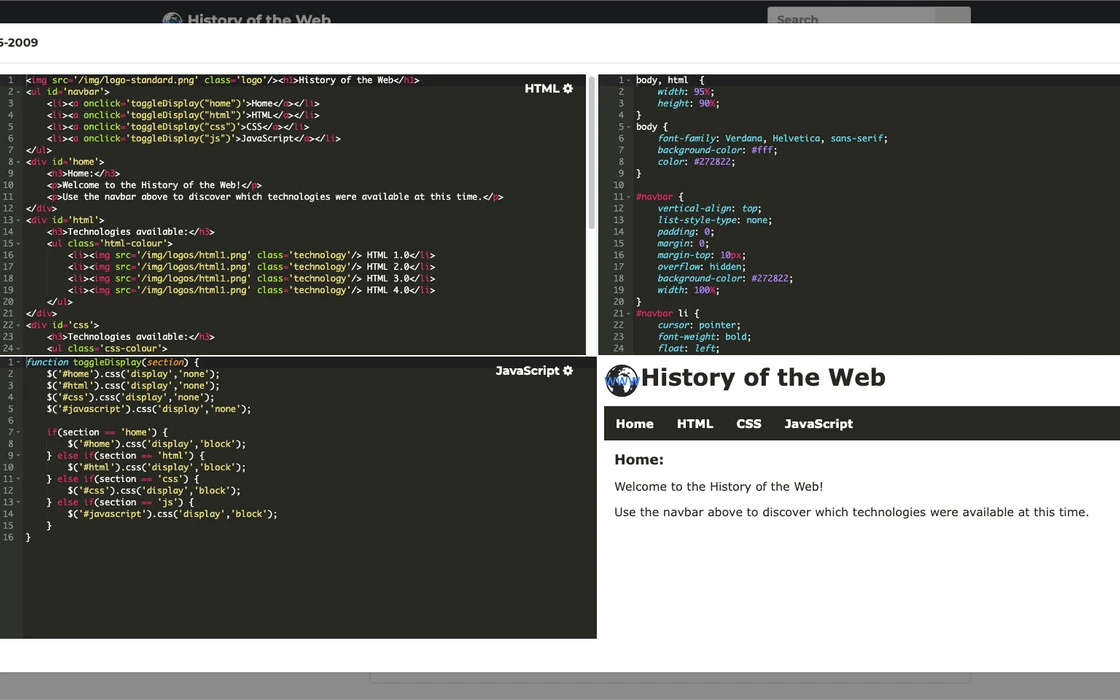Fold the else if js block at JavaScript line 13
1120x700 pixels.
tap(19, 502)
